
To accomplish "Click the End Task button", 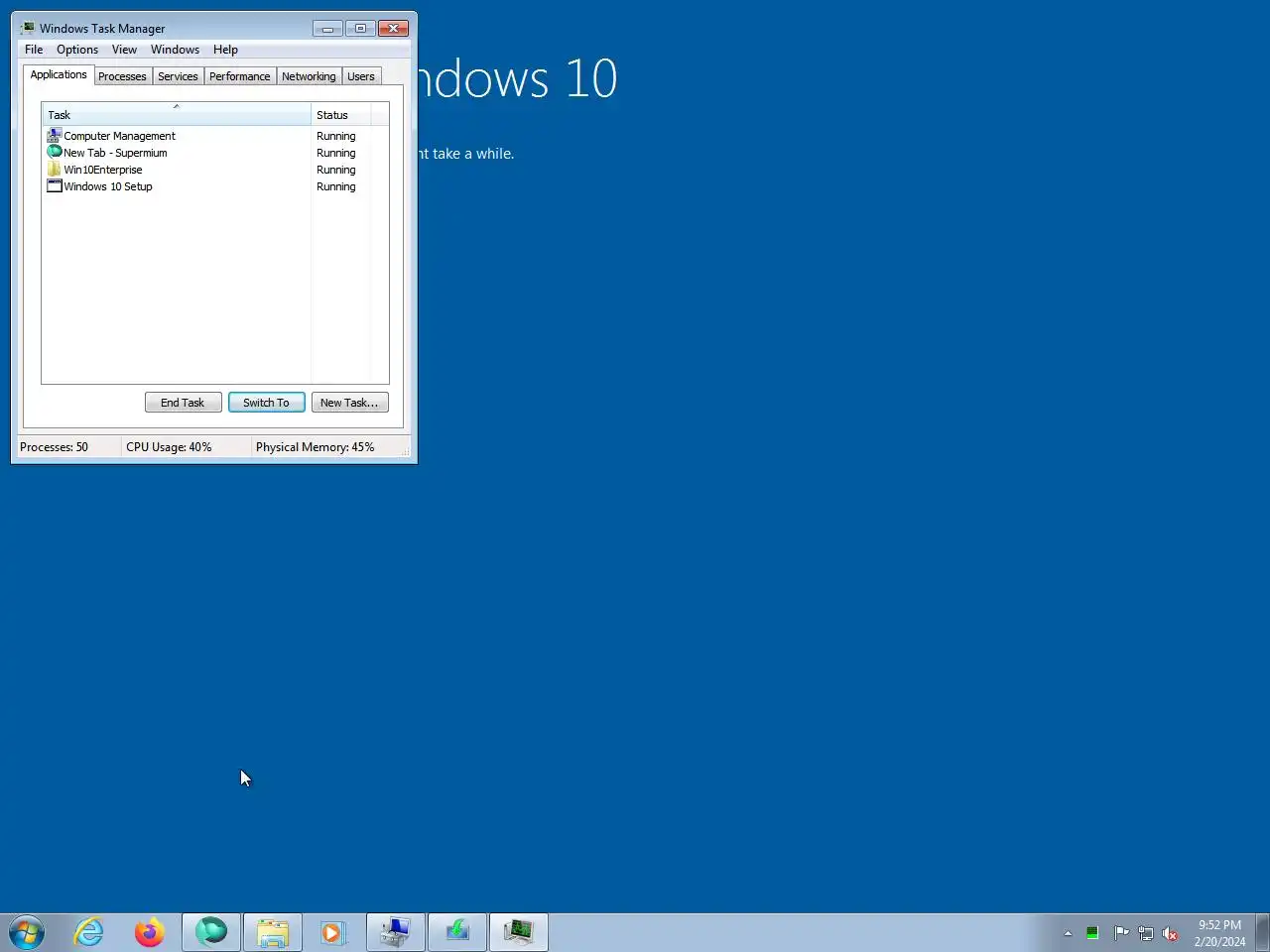I will (183, 403).
